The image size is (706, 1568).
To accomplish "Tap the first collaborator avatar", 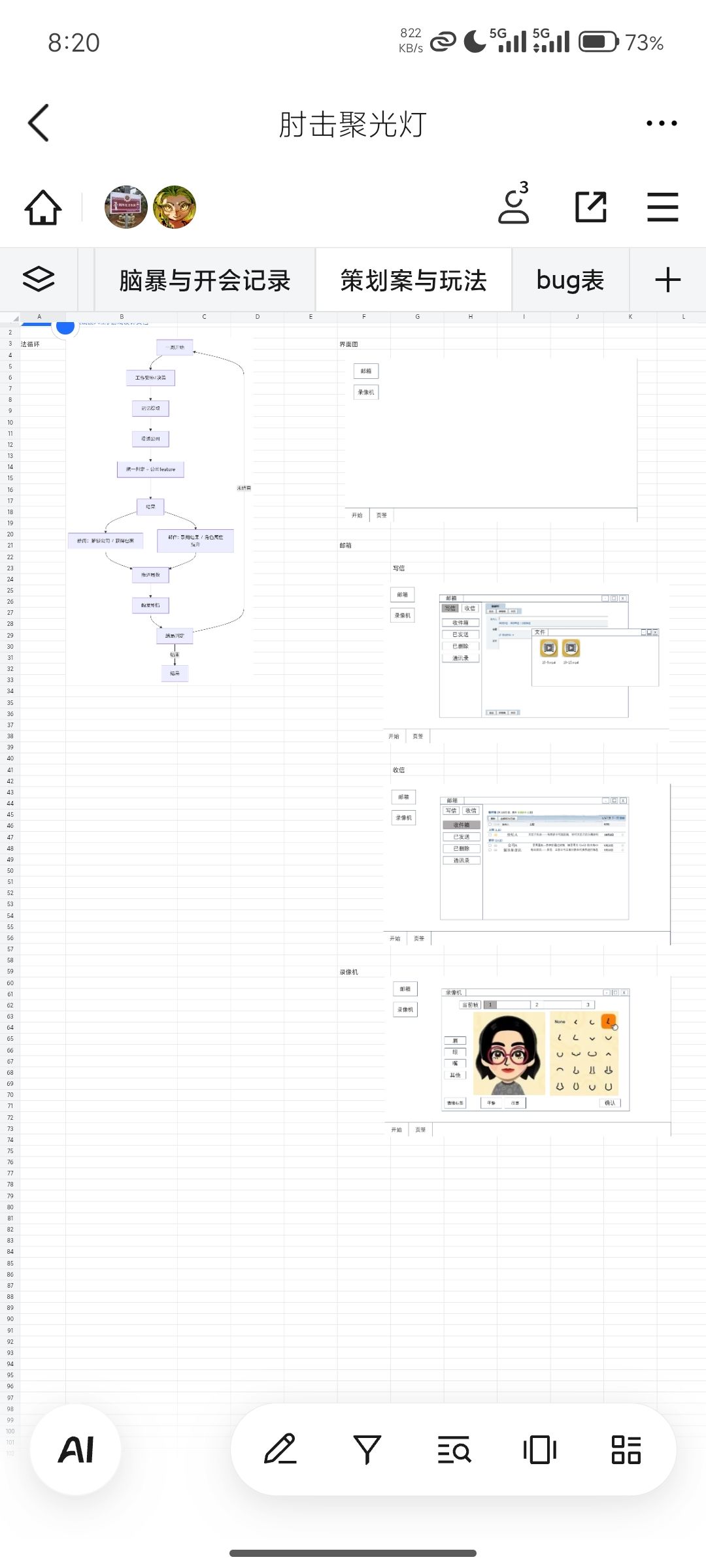I will (x=126, y=207).
